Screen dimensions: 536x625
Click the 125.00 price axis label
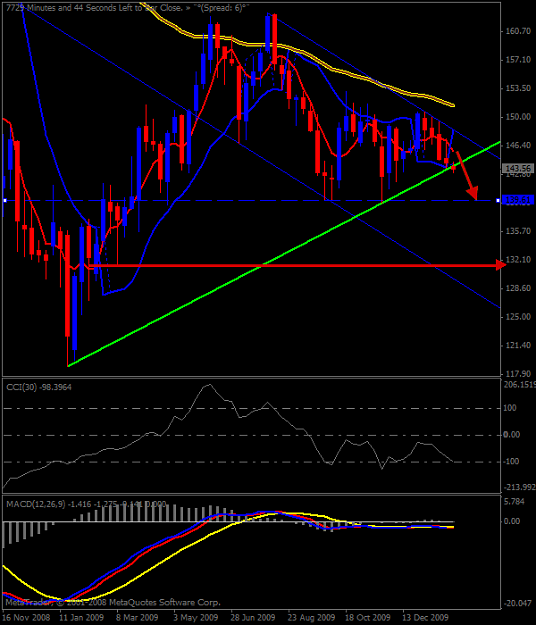tap(518, 317)
